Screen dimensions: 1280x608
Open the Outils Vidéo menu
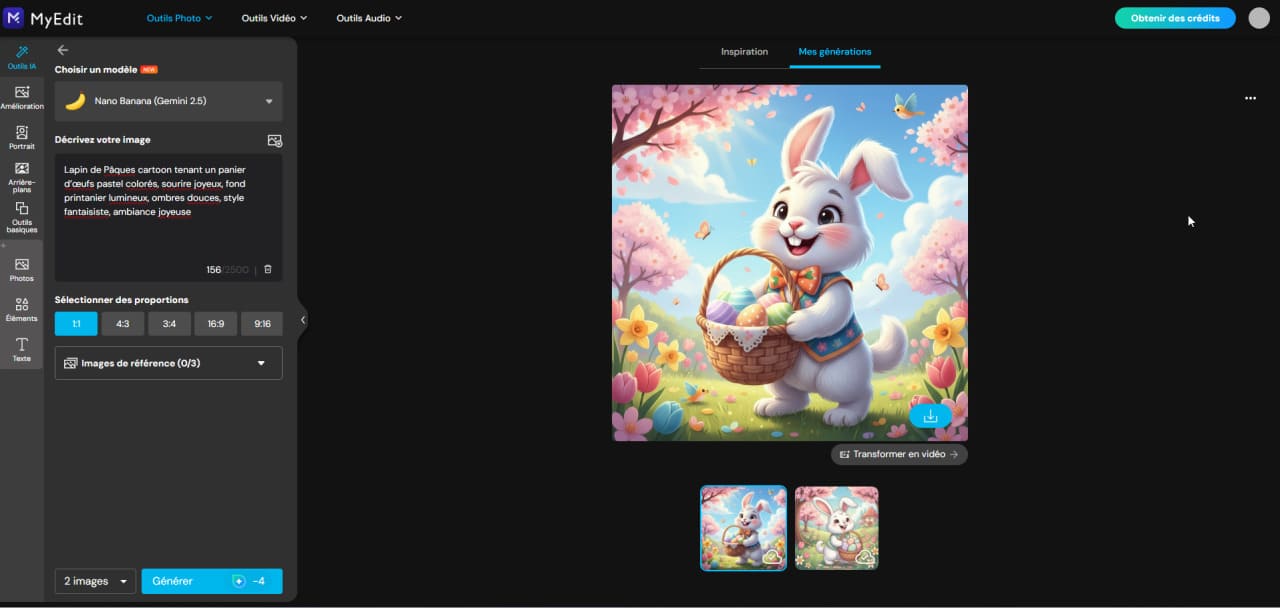(x=275, y=18)
